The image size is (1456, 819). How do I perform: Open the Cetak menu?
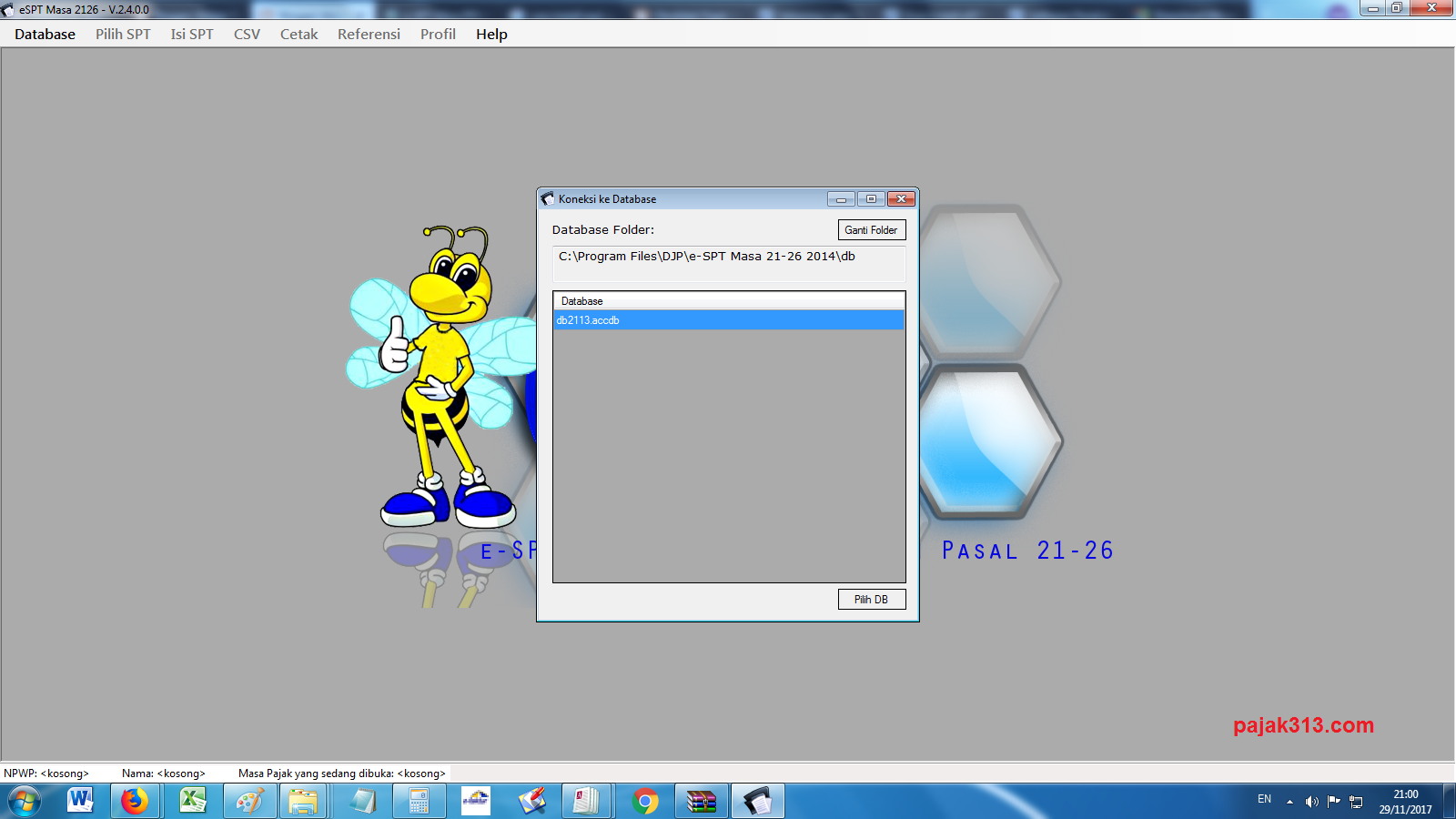point(298,35)
